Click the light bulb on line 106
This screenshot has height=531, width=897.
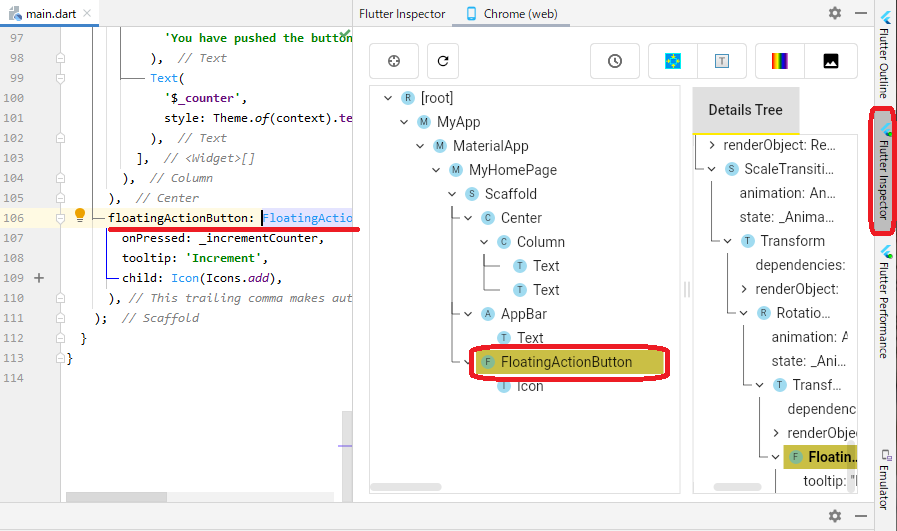pyautogui.click(x=82, y=217)
